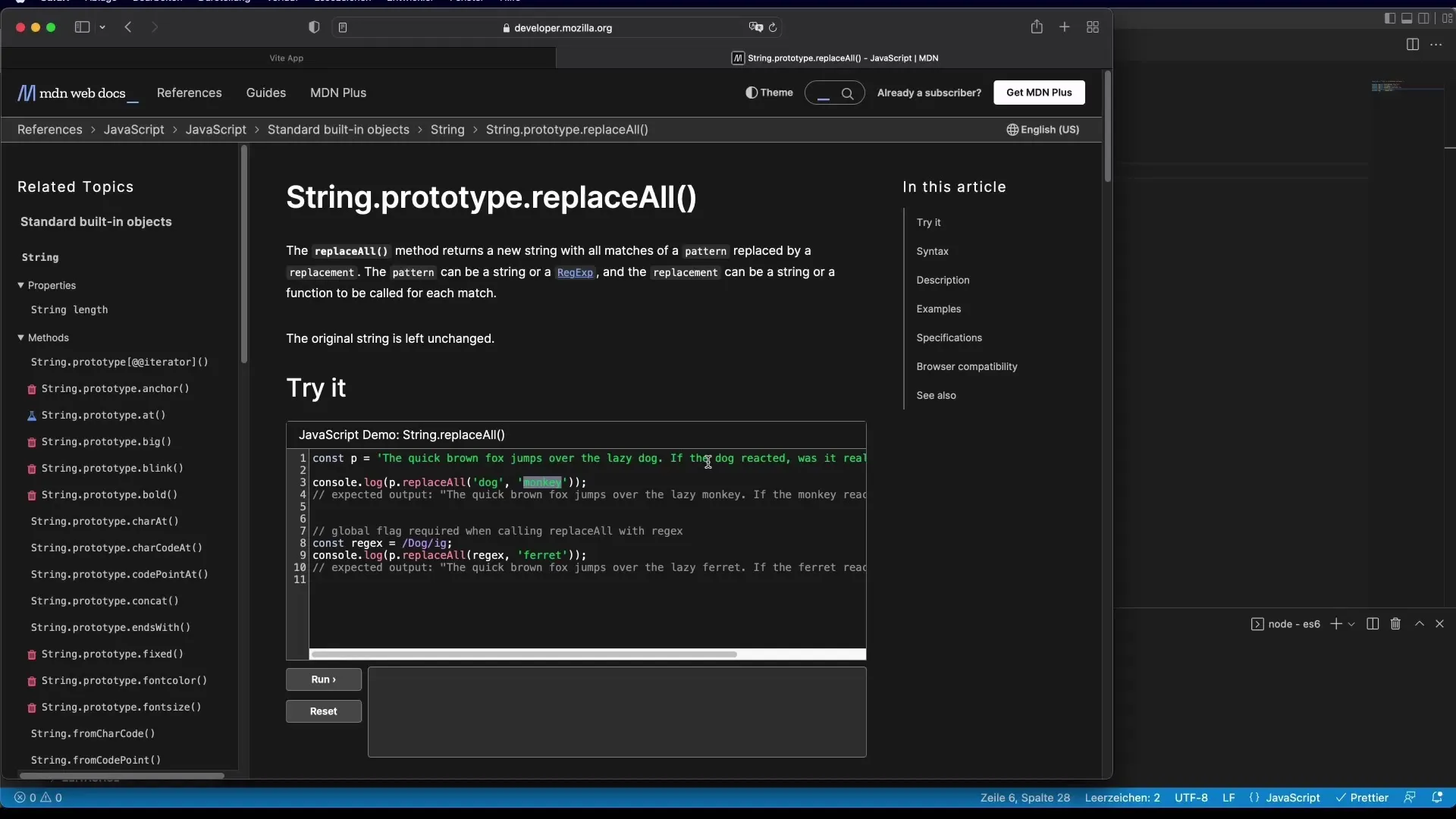This screenshot has width=1456, height=819.
Task: Open the privacy shield icon
Action: [314, 27]
